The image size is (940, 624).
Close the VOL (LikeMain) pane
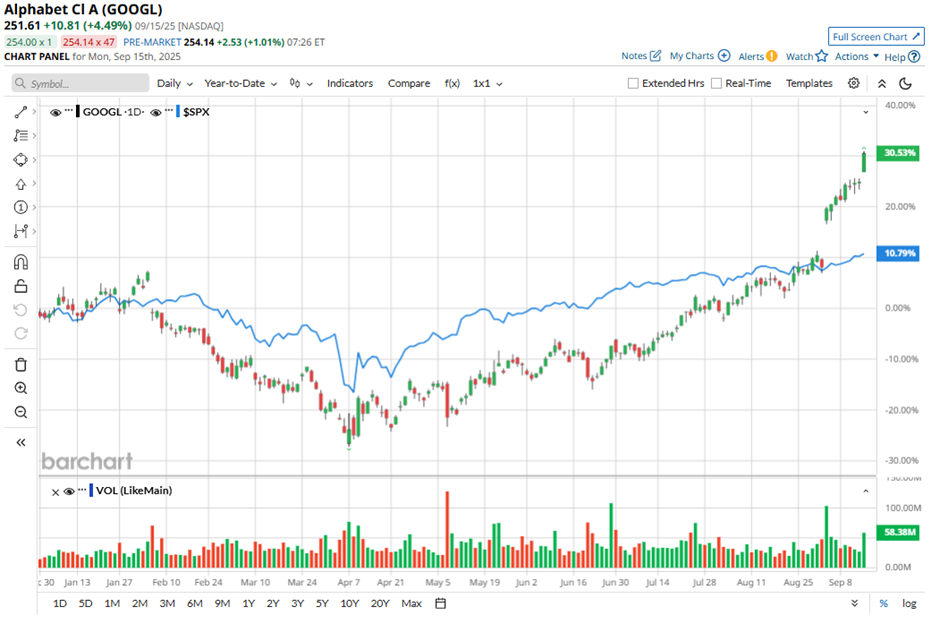(55, 492)
